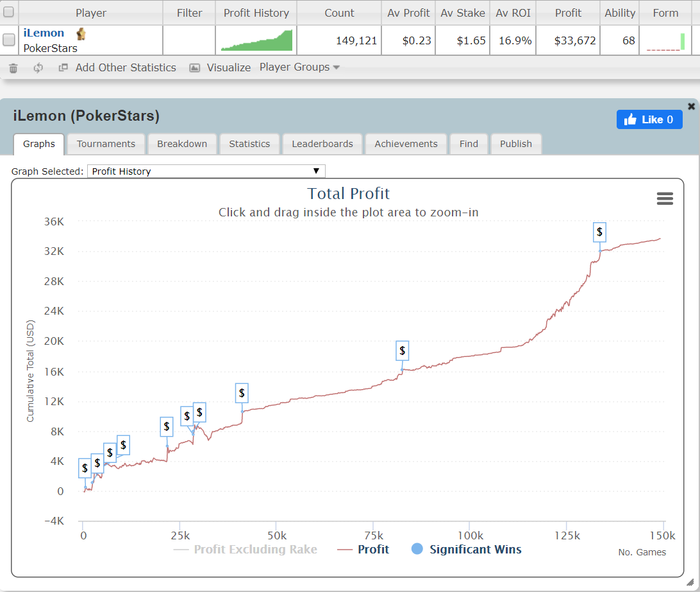Toggle Significant Wins legend series

click(x=466, y=549)
